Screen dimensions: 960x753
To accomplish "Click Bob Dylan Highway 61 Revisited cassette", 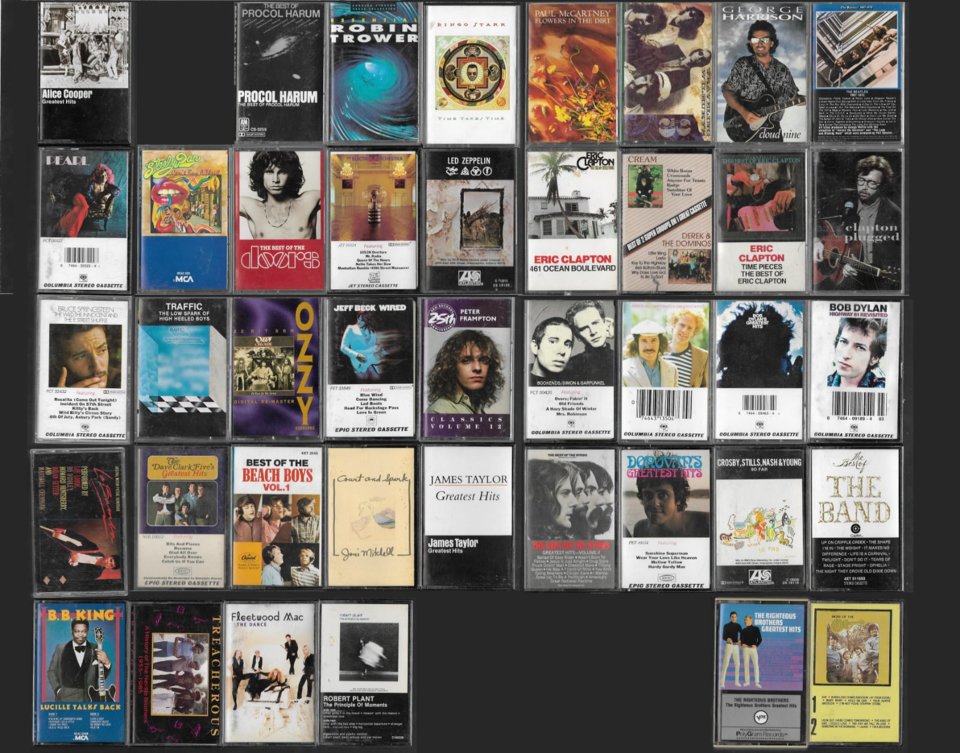I will [855, 369].
